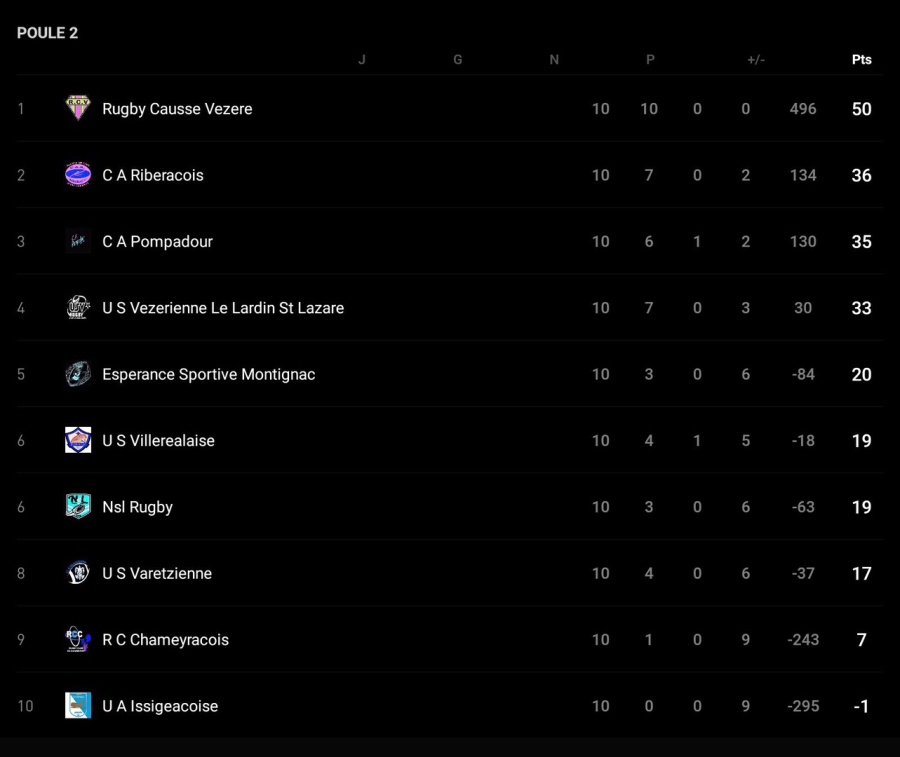Open Esperance Sportive Montignac team link
Viewport: 900px width, 757px height.
click(208, 374)
